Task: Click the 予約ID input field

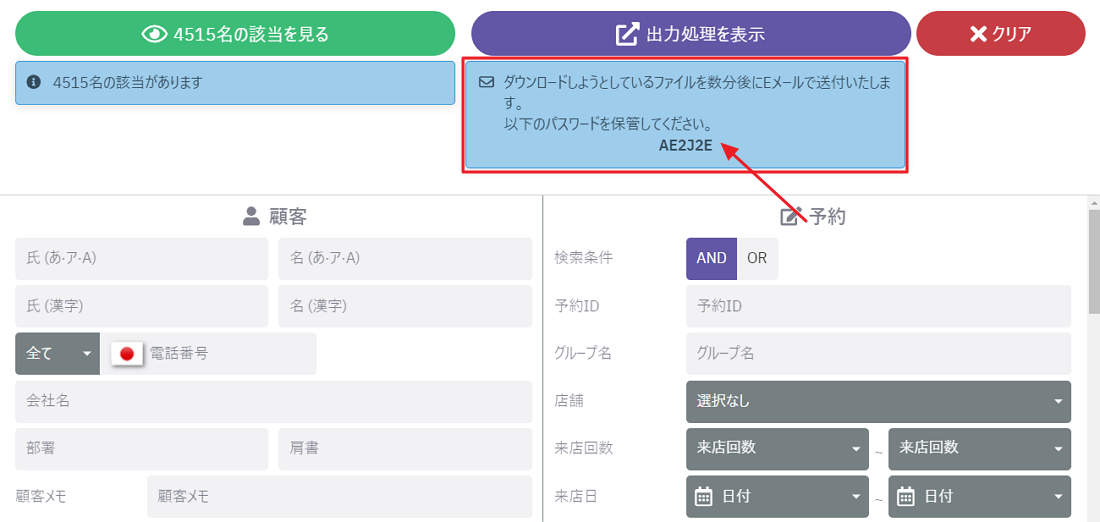Action: click(x=878, y=306)
